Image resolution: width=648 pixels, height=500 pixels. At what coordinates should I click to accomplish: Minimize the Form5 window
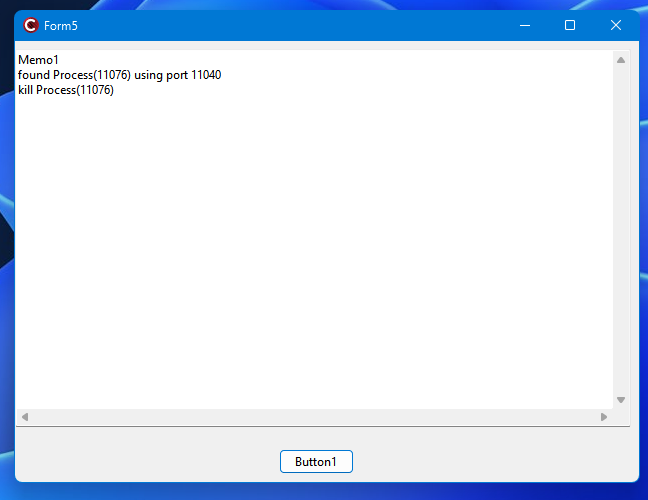coord(525,26)
